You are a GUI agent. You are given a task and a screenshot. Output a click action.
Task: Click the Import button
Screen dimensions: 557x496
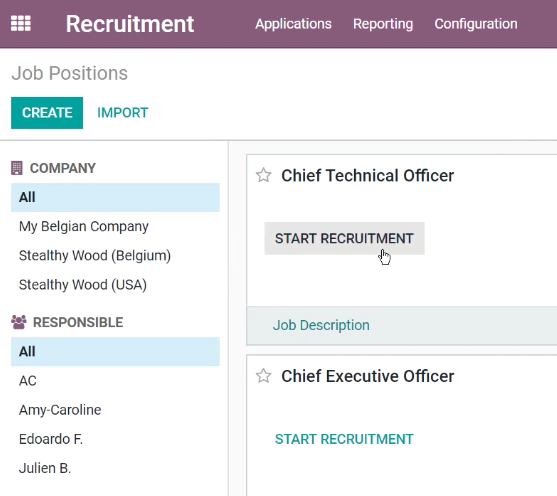(123, 113)
